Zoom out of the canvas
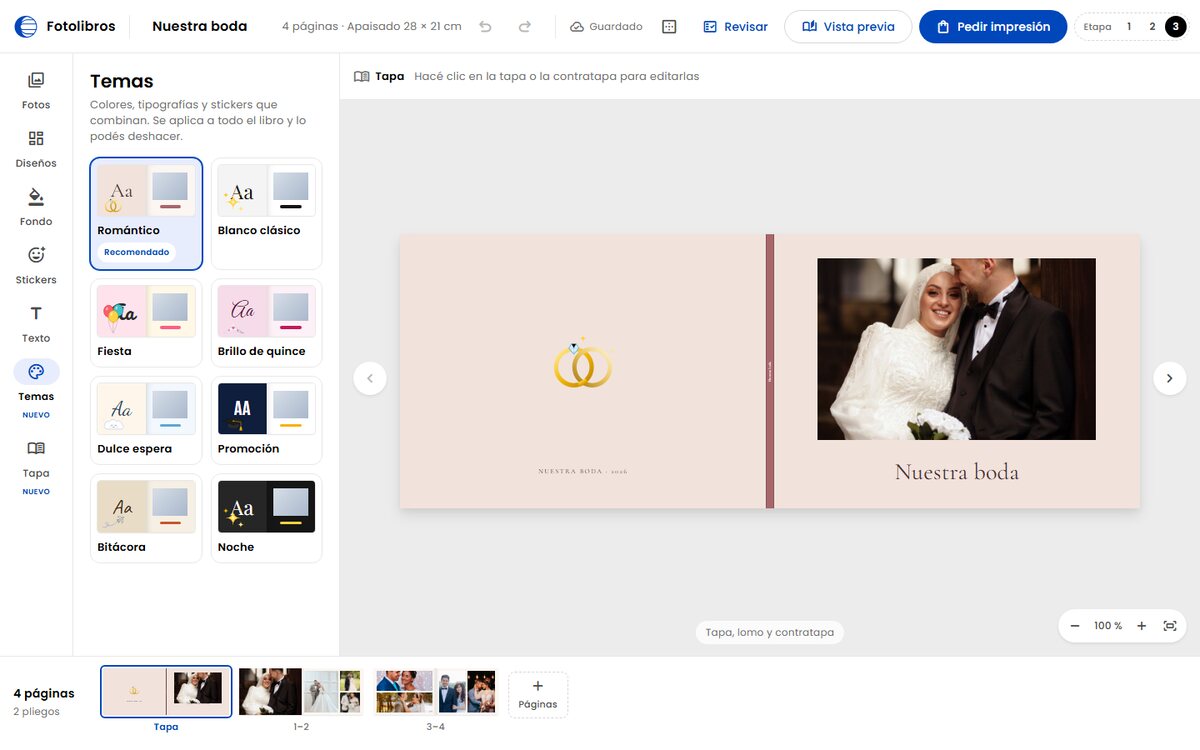This screenshot has width=1200, height=750. [x=1075, y=626]
